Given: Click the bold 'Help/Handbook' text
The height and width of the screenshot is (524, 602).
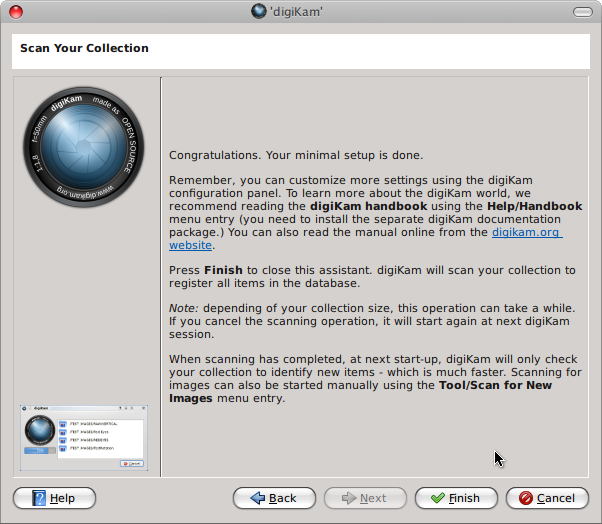Looking at the screenshot, I should click(534, 206).
